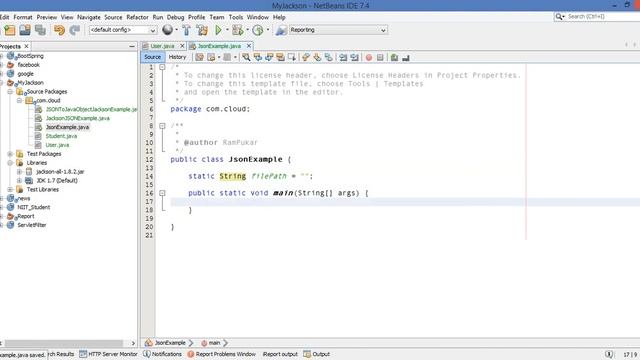Click the Next Bookmark icon
This screenshot has height=360, width=640.
pos(317,58)
